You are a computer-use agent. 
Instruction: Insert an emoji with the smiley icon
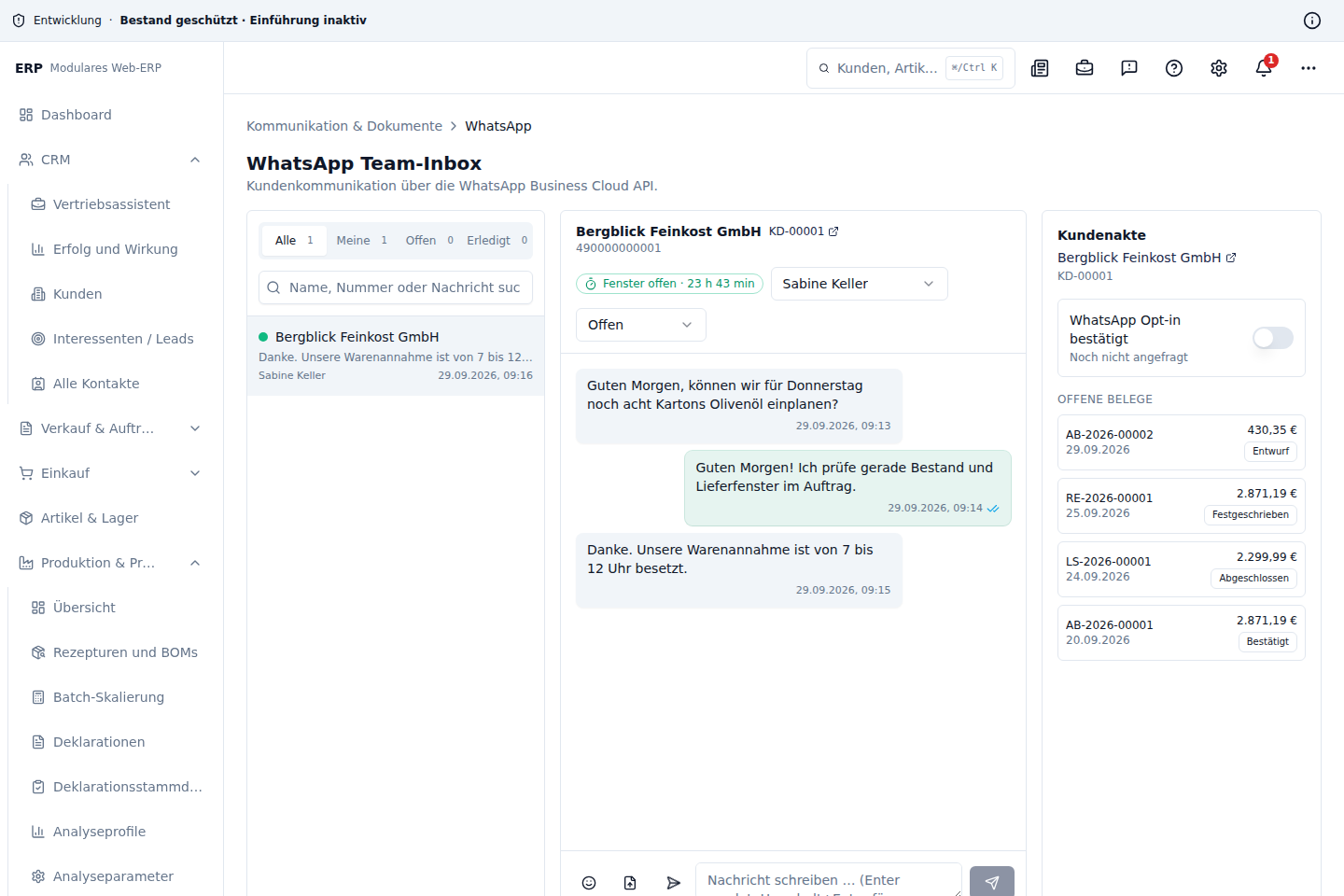589,883
